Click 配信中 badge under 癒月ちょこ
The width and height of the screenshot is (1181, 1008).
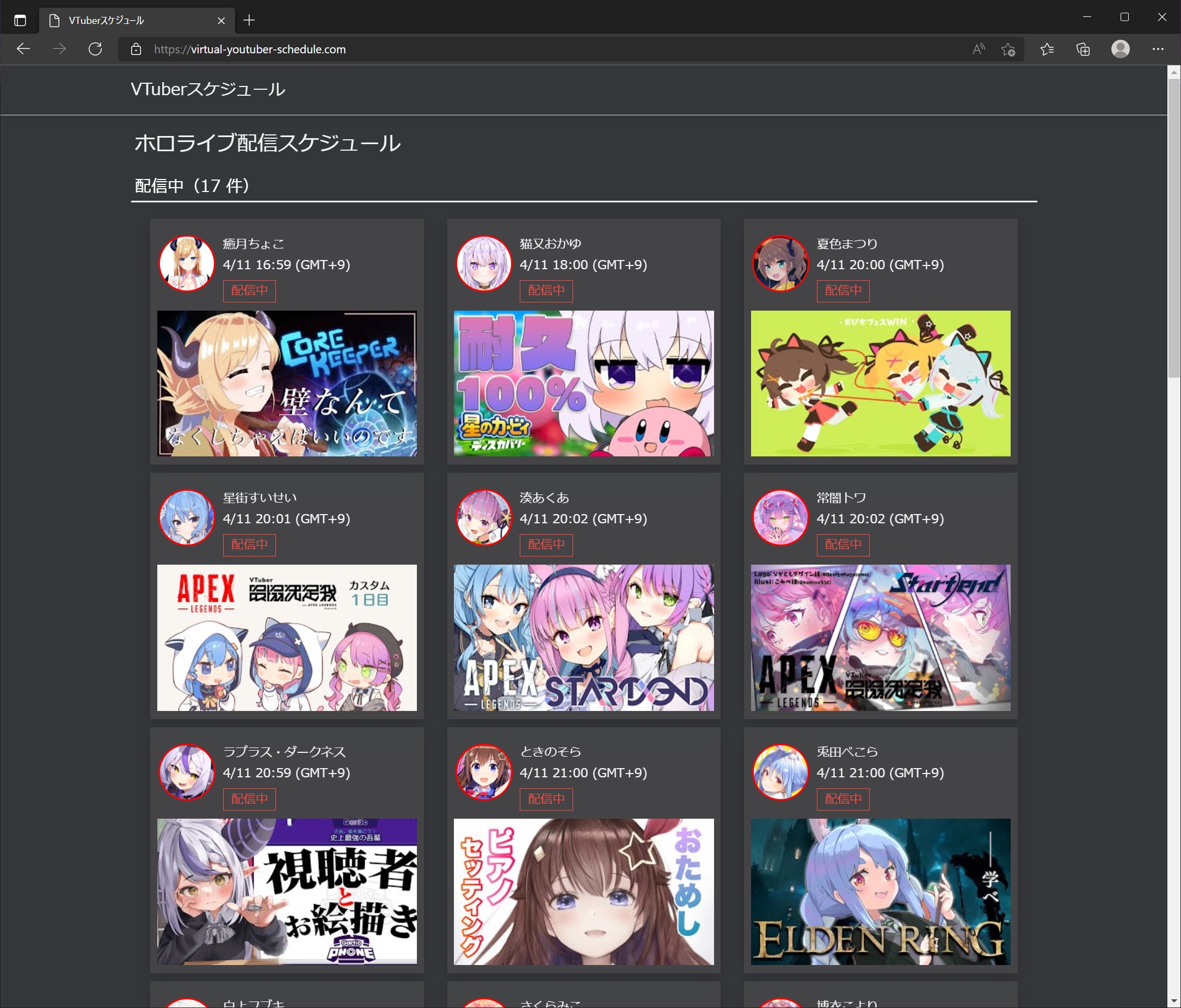click(249, 290)
